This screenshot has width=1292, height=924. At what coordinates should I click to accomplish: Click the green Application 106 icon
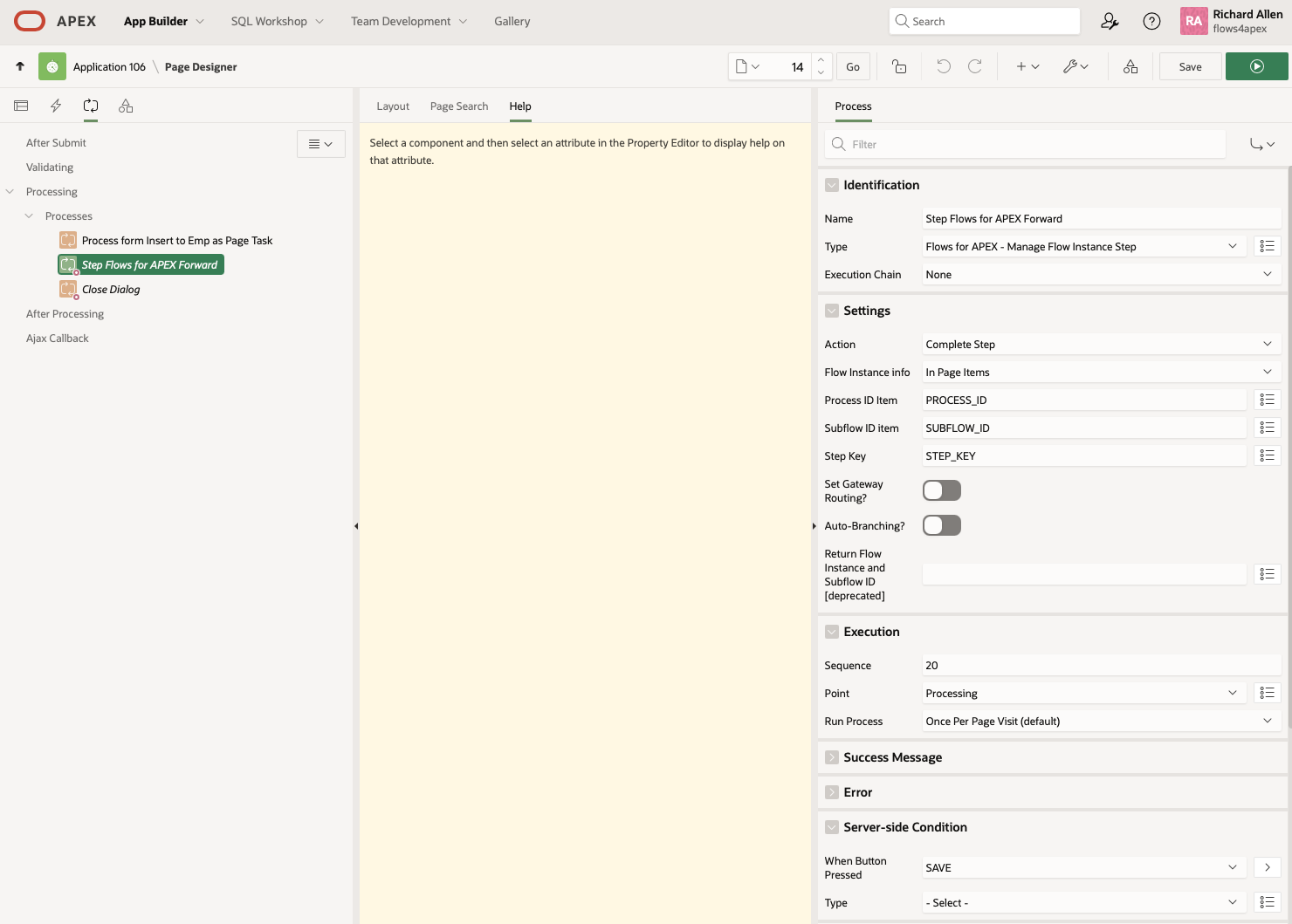click(x=52, y=66)
